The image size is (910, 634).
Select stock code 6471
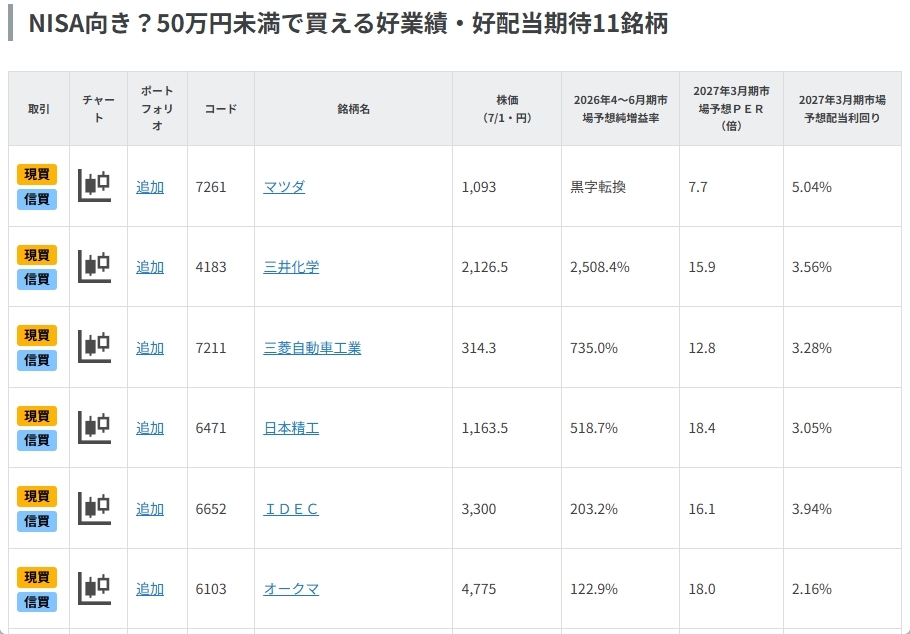pos(211,428)
